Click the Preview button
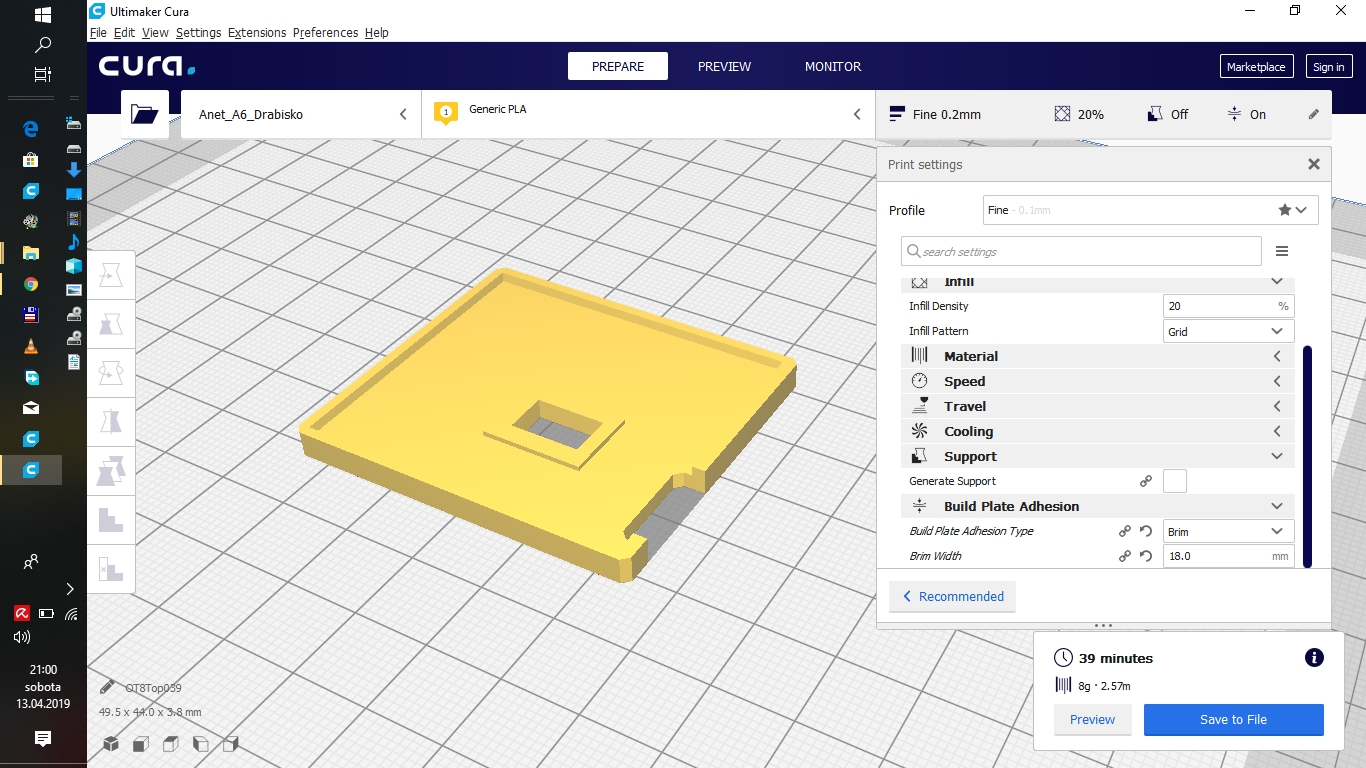 pos(1092,719)
